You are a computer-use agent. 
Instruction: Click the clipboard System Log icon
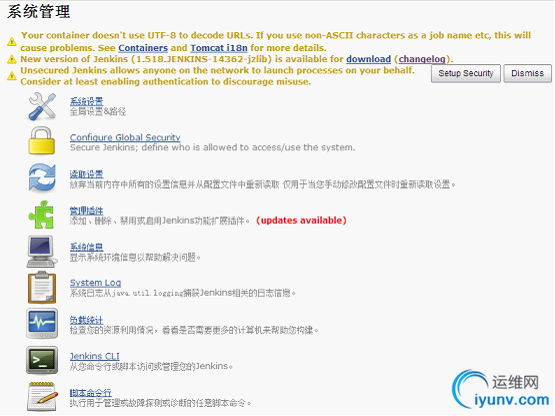click(x=42, y=287)
